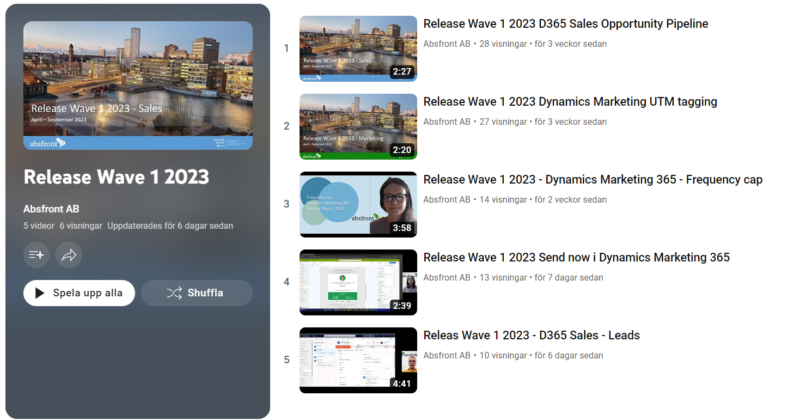Image resolution: width=800 pixels, height=420 pixels.
Task: Click the 2:20 duration badge
Action: [x=402, y=150]
